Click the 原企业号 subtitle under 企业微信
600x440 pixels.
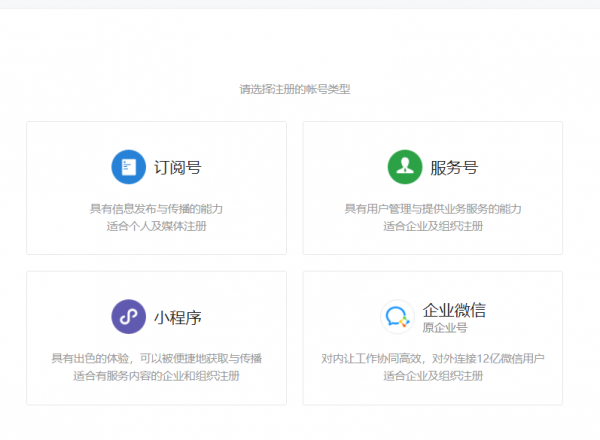[x=445, y=328]
